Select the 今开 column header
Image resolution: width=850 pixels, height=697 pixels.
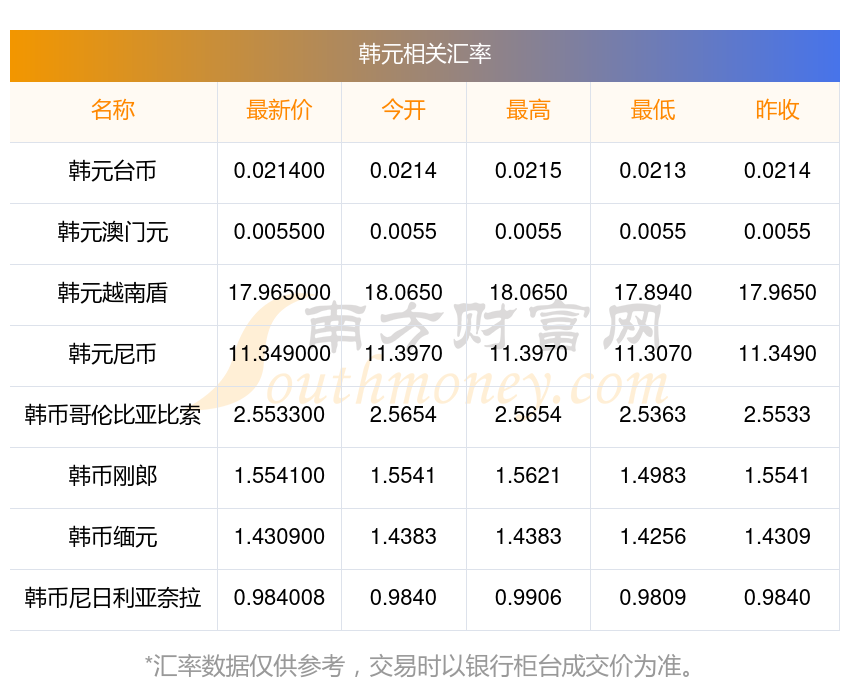click(403, 111)
